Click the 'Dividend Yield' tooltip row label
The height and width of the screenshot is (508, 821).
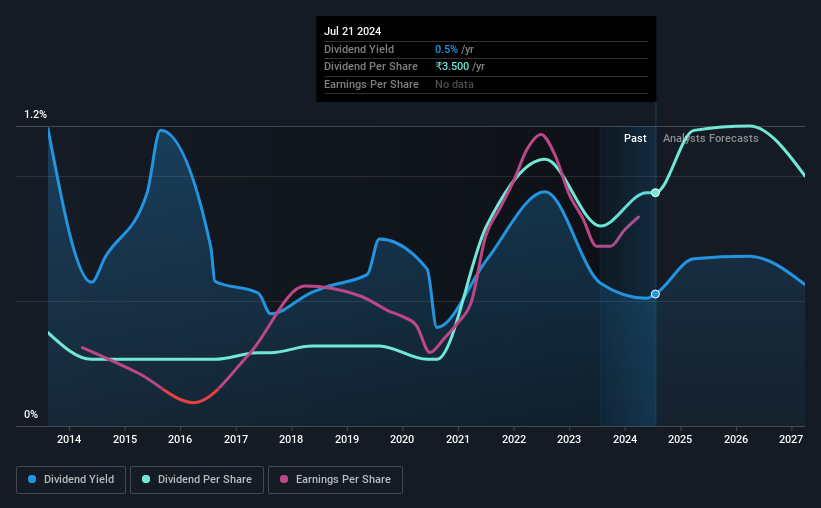click(359, 49)
